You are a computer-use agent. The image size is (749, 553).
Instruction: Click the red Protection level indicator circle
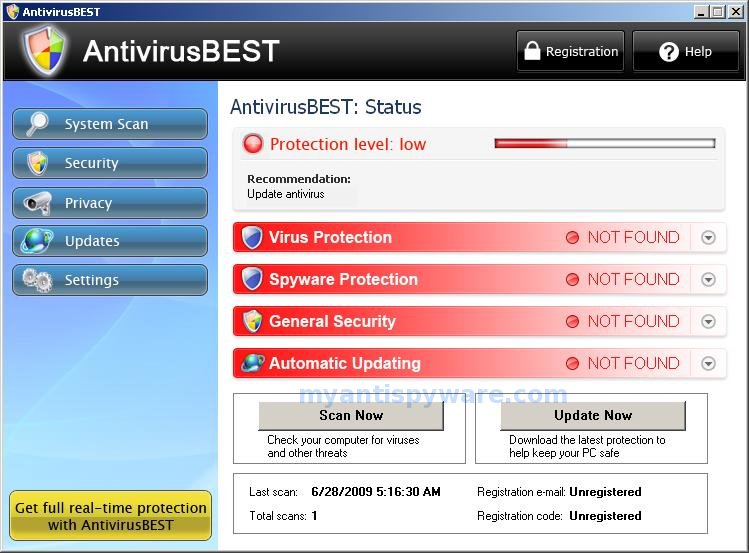[x=253, y=144]
